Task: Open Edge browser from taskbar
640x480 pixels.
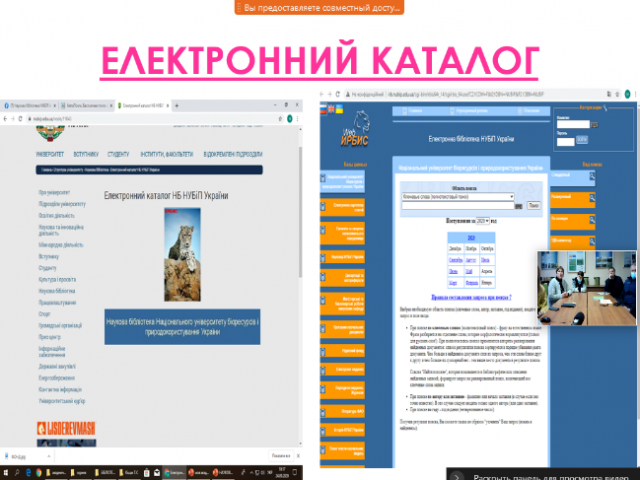Action: [28, 473]
